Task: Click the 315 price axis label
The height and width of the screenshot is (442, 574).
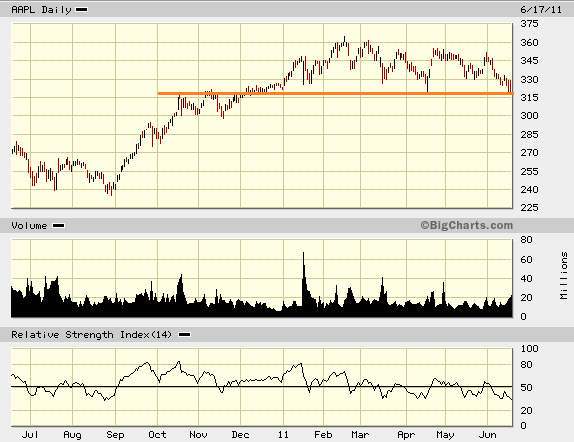Action: [x=529, y=97]
